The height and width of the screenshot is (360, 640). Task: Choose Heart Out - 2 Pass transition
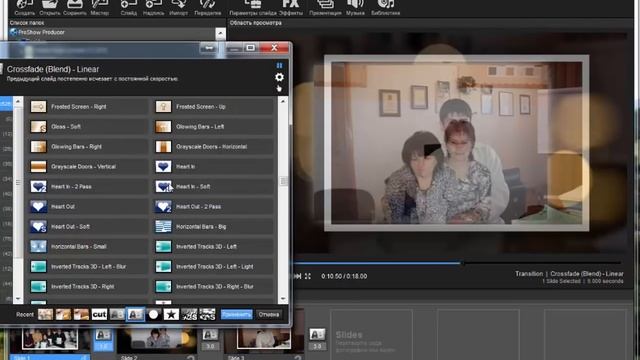click(213, 207)
